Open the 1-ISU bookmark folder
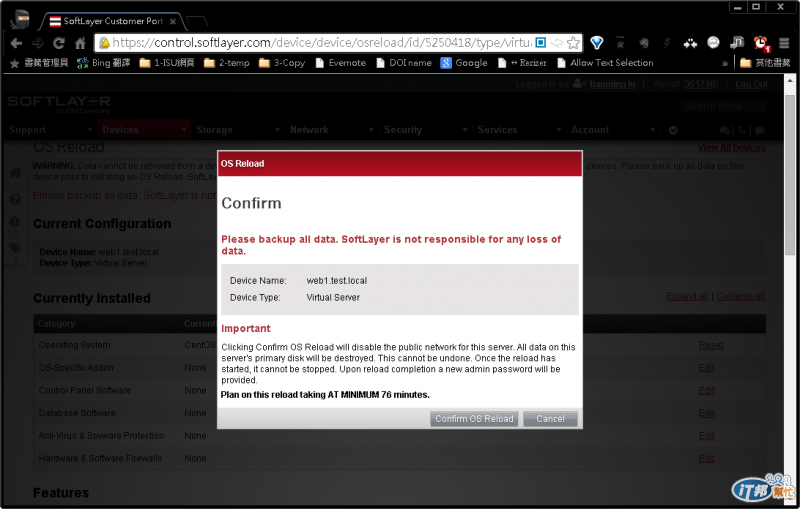Image resolution: width=800 pixels, height=509 pixels. tap(167, 63)
